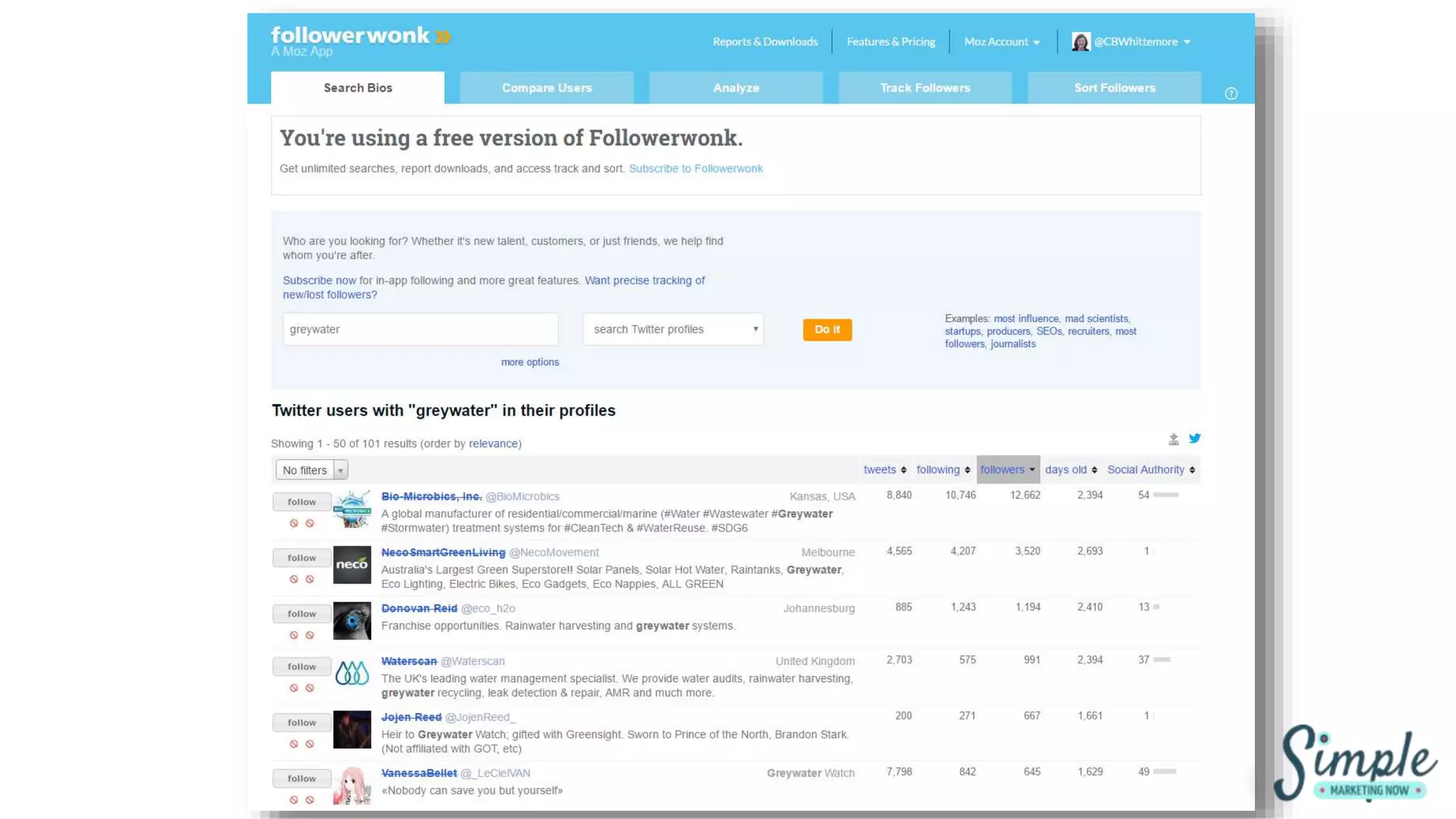The height and width of the screenshot is (819, 1456).
Task: Click first block icon under Bio-Microbics follow
Action: click(x=294, y=523)
